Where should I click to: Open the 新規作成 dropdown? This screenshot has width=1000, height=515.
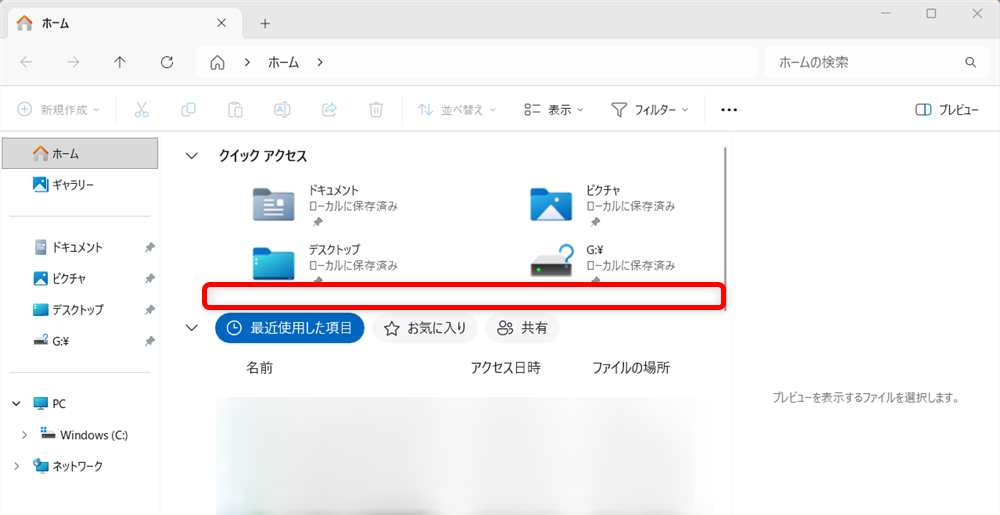(59, 110)
